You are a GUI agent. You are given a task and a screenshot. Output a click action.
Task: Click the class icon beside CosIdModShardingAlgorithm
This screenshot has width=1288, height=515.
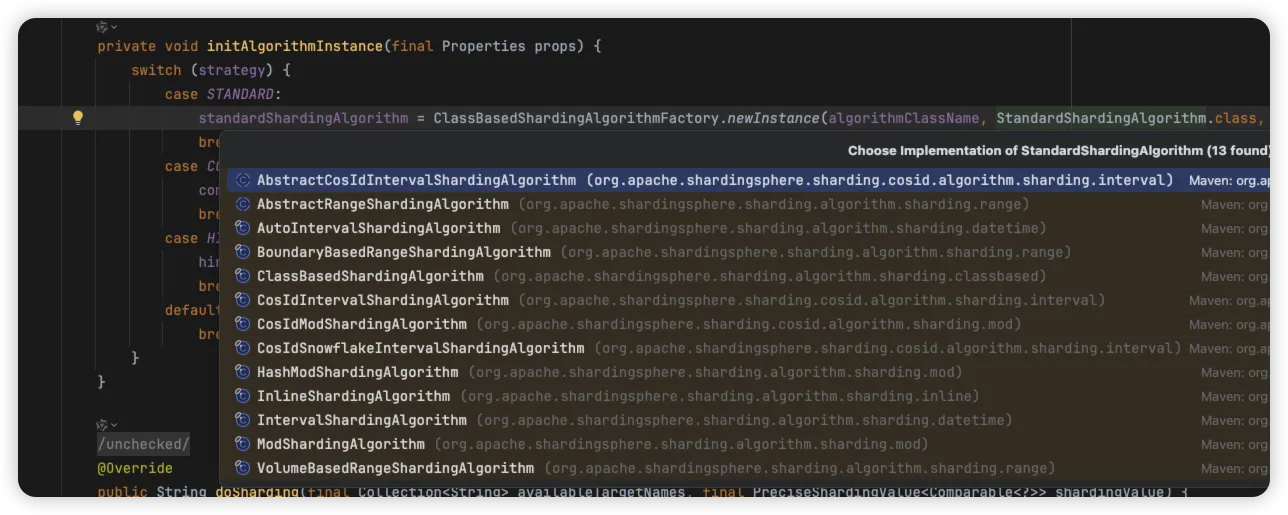(x=242, y=324)
